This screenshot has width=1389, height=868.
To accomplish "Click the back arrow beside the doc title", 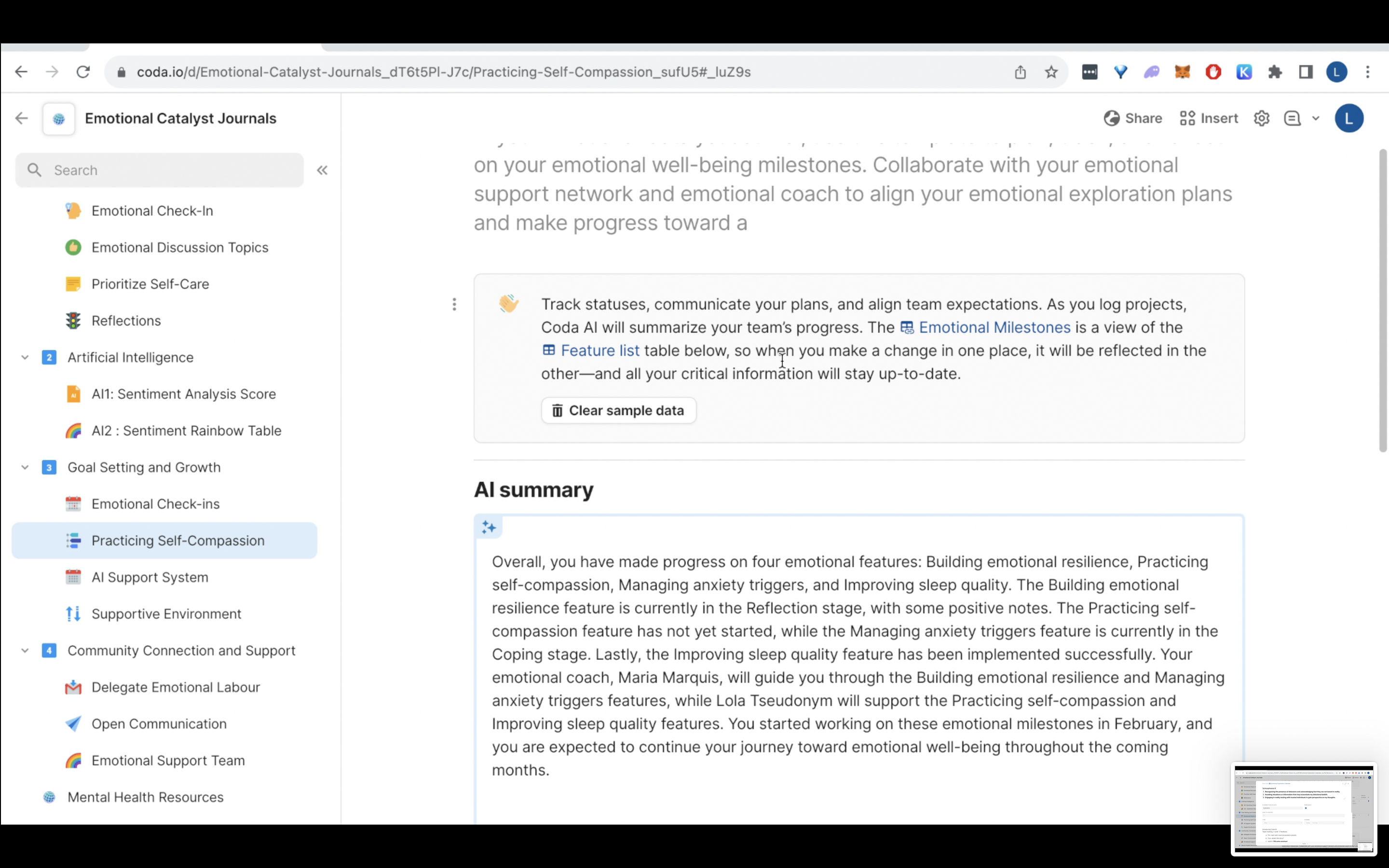I will coord(22,118).
